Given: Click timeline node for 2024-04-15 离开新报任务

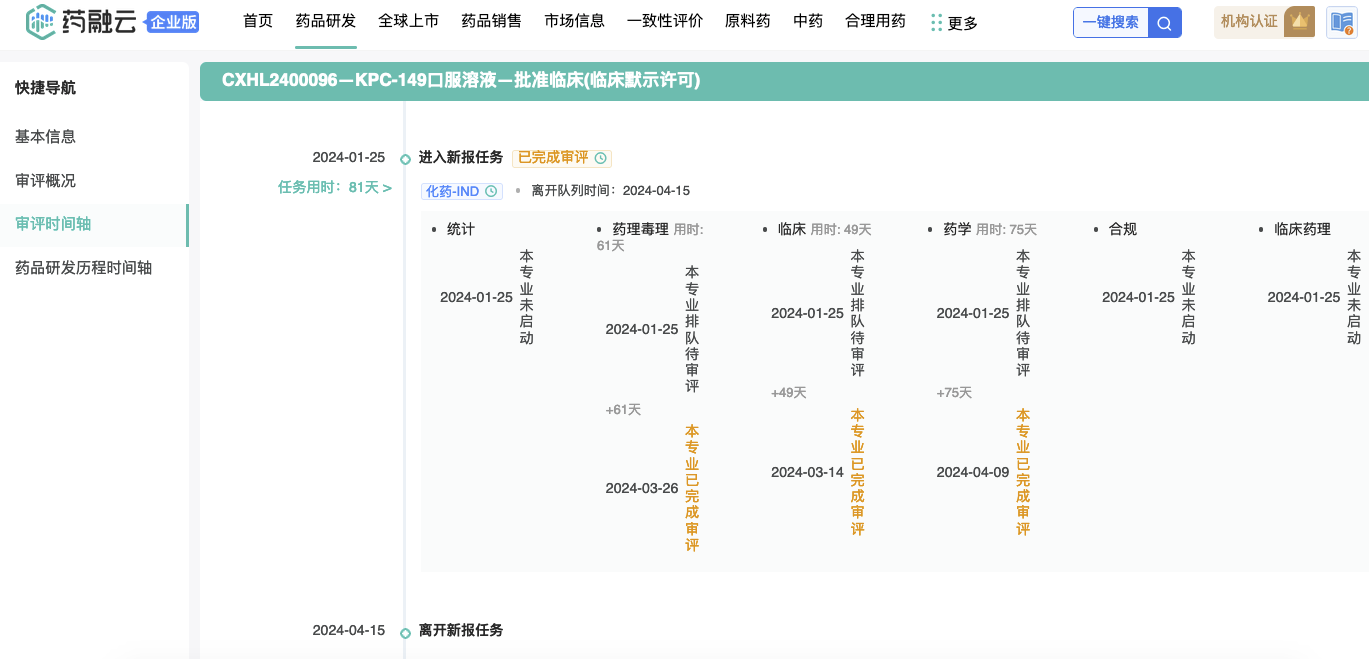Looking at the screenshot, I should pyautogui.click(x=405, y=632).
